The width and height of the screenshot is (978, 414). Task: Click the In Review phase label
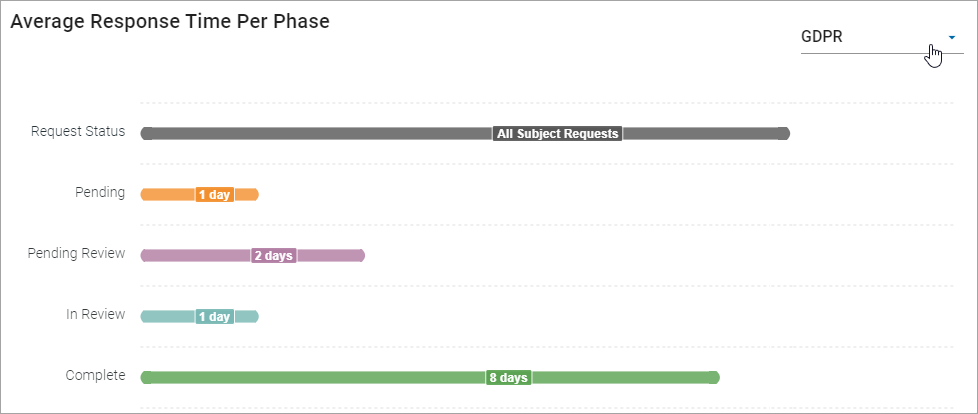pyautogui.click(x=96, y=314)
